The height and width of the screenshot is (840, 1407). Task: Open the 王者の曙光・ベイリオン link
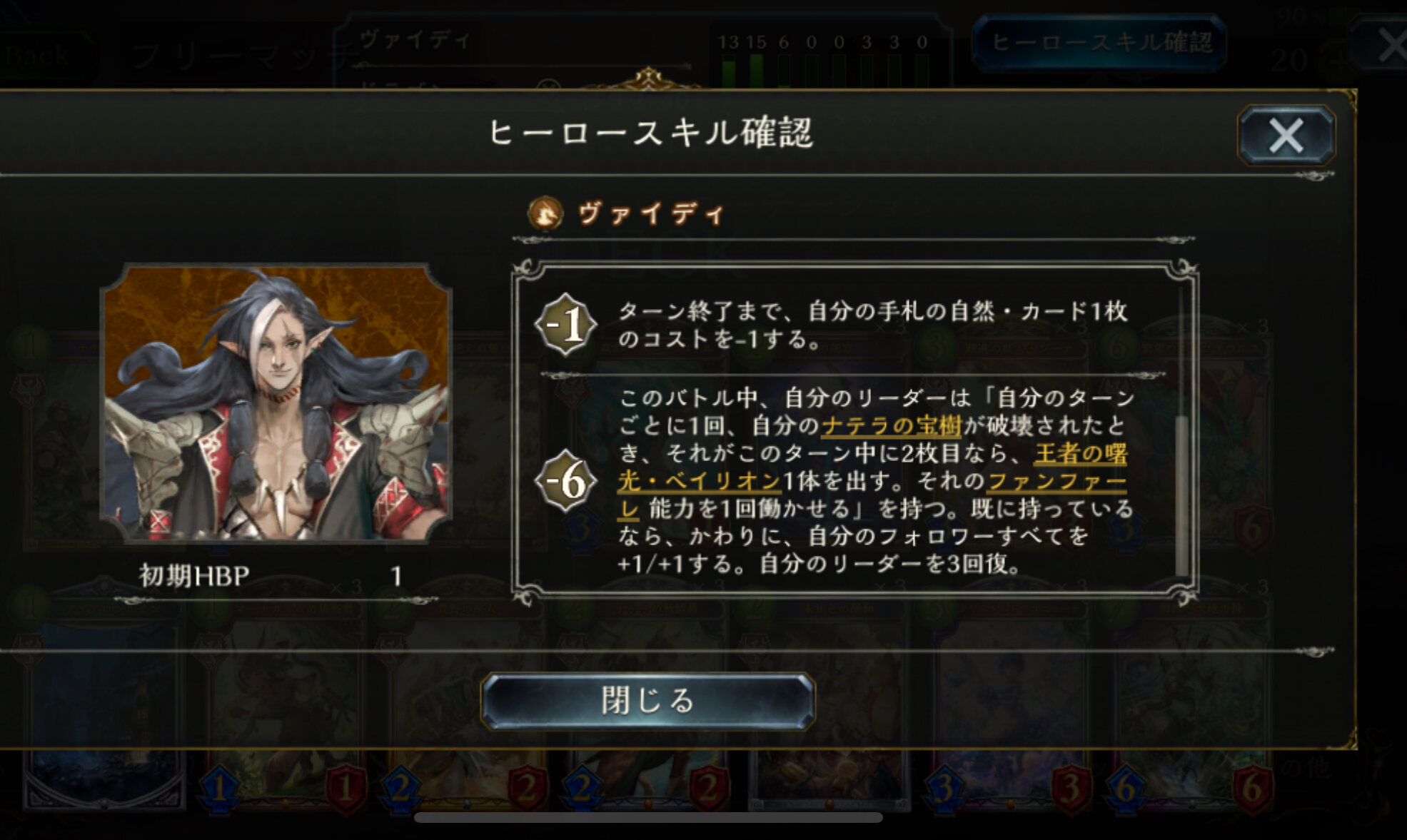click(872, 467)
